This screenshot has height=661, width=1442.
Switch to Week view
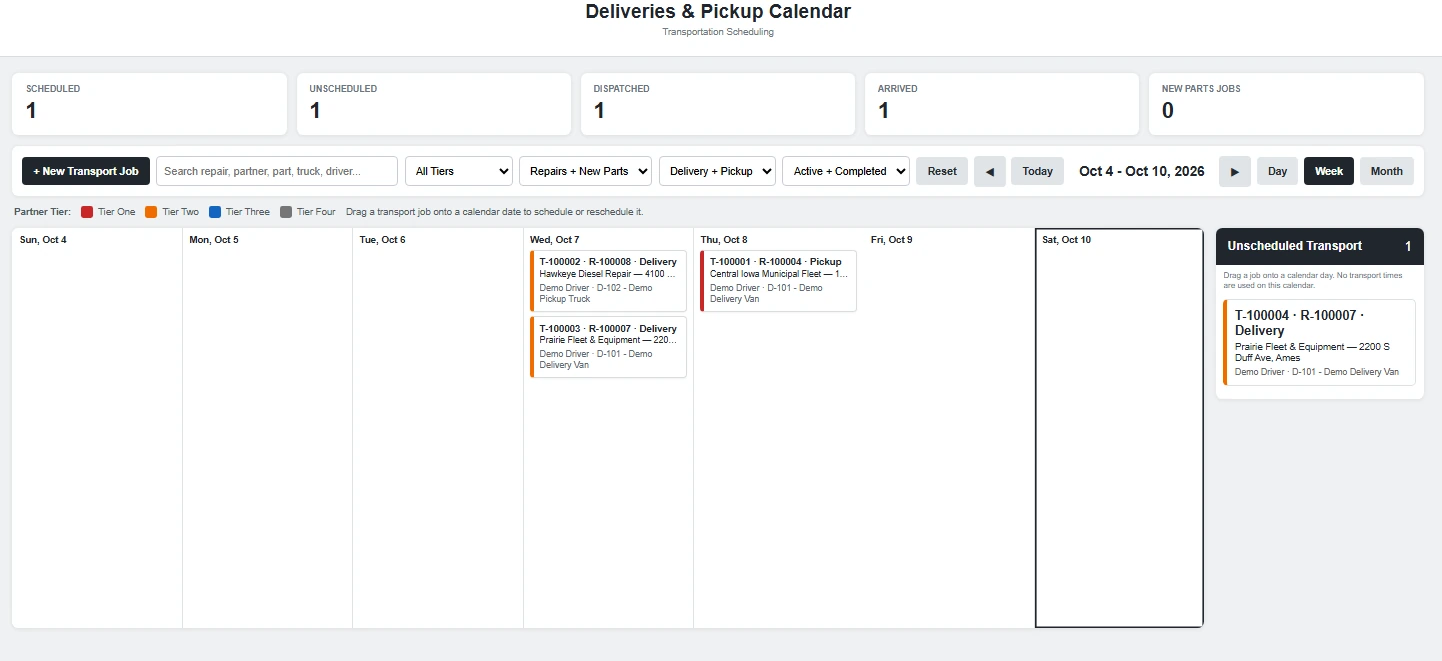[1329, 171]
